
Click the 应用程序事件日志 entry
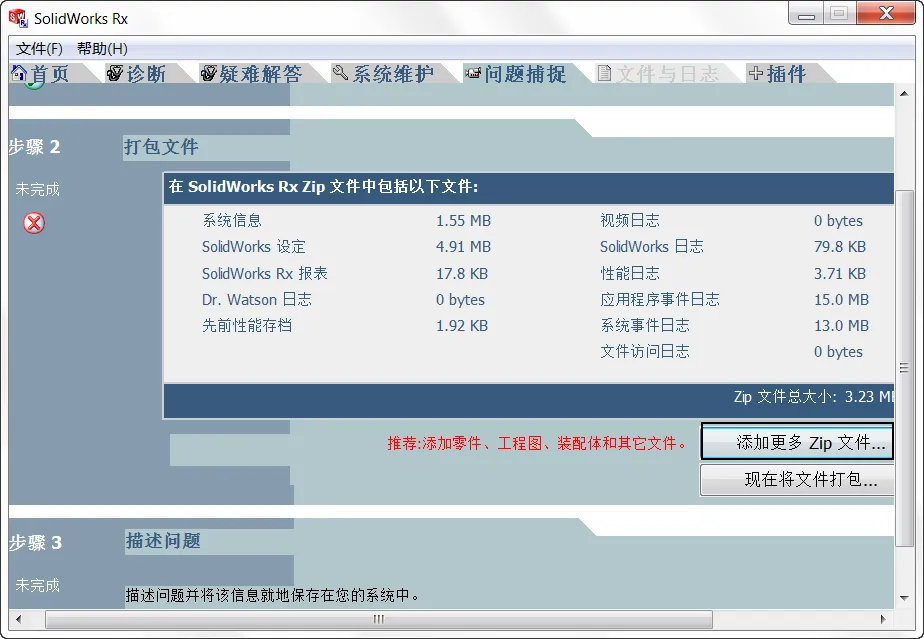coord(660,299)
